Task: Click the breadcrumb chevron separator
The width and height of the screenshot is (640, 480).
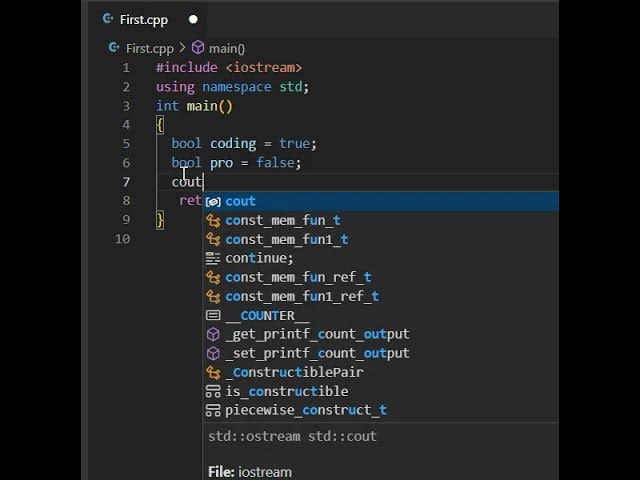Action: pyautogui.click(x=182, y=48)
